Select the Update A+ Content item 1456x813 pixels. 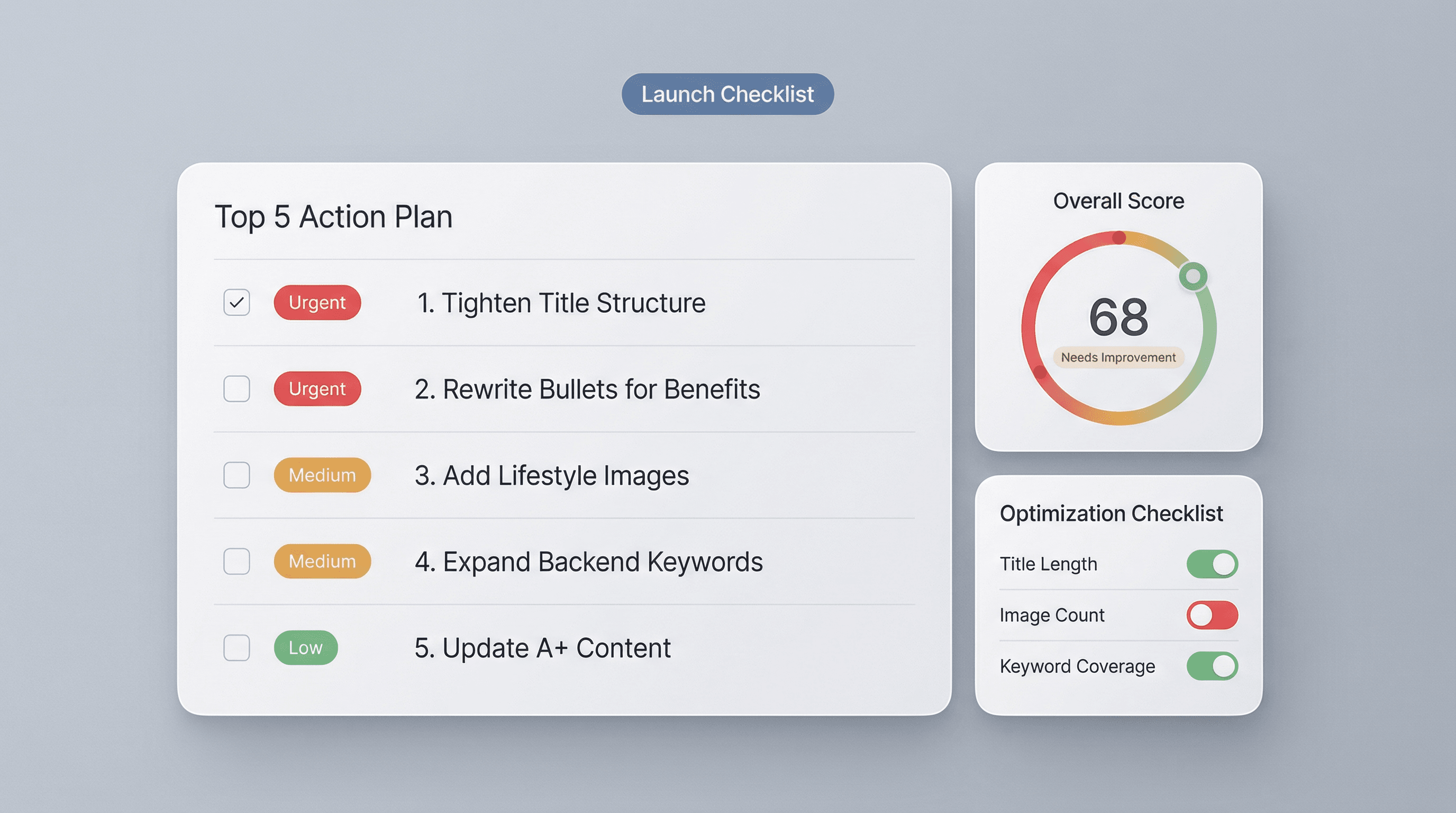tap(542, 648)
